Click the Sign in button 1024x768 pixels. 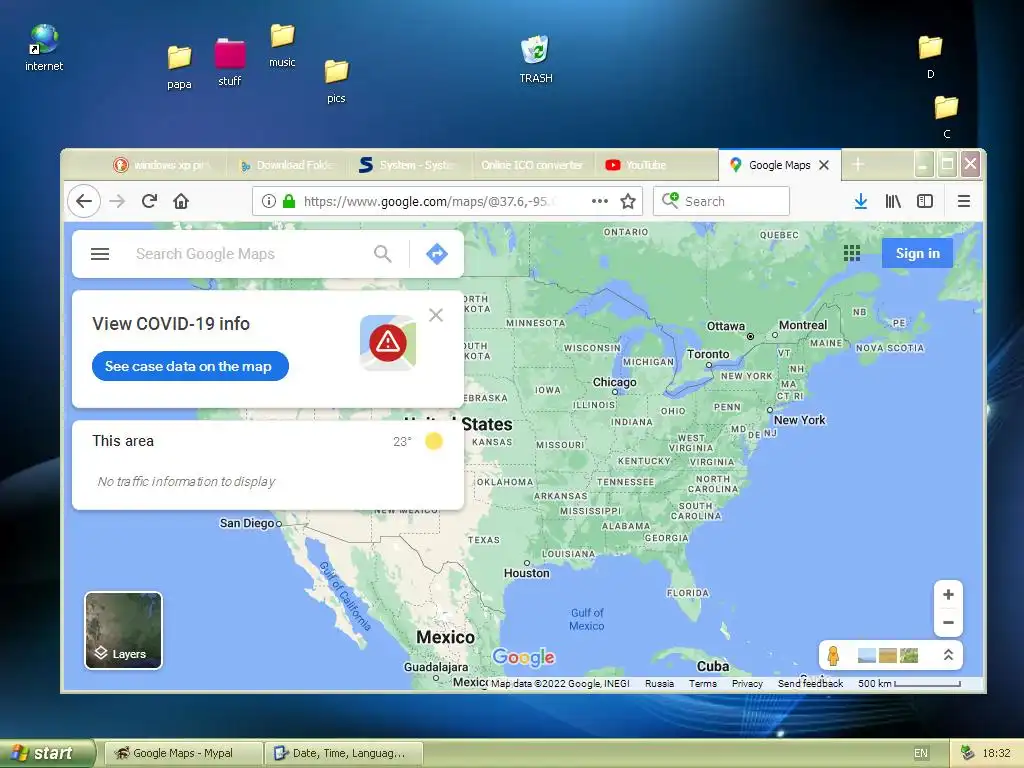point(917,253)
